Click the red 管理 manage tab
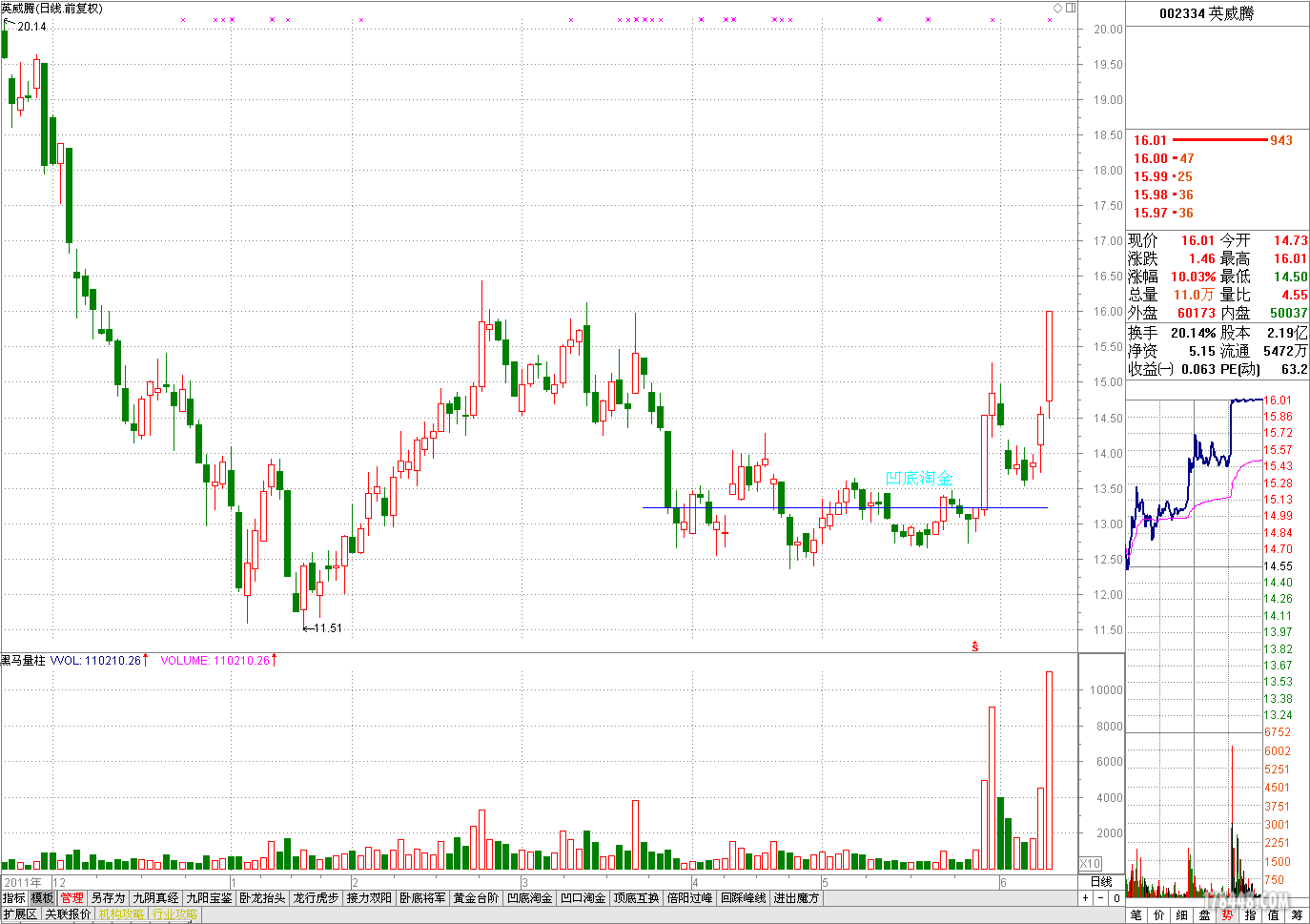The width and height of the screenshot is (1310, 924). (x=72, y=898)
